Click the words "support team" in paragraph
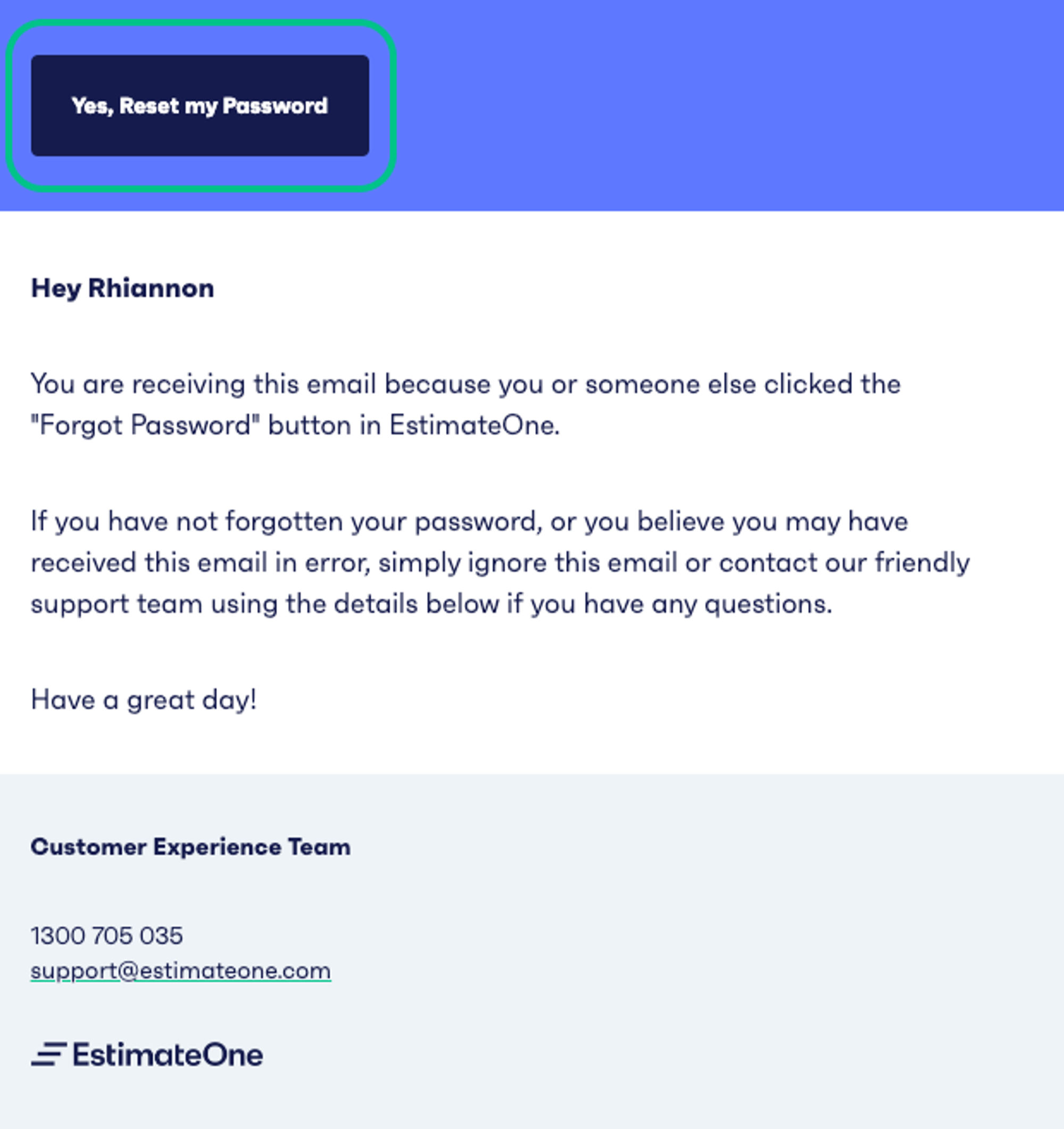This screenshot has height=1129, width=1064. pyautogui.click(x=117, y=604)
